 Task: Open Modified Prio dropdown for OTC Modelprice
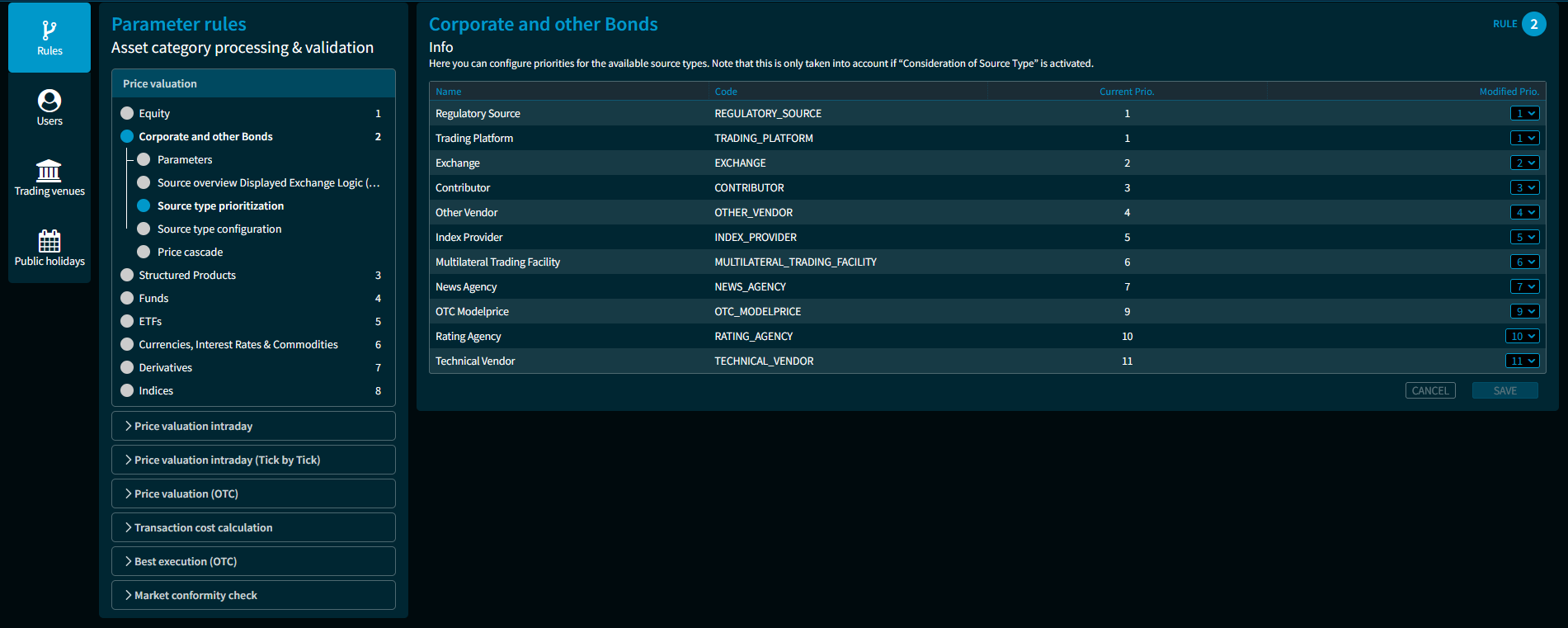1525,311
